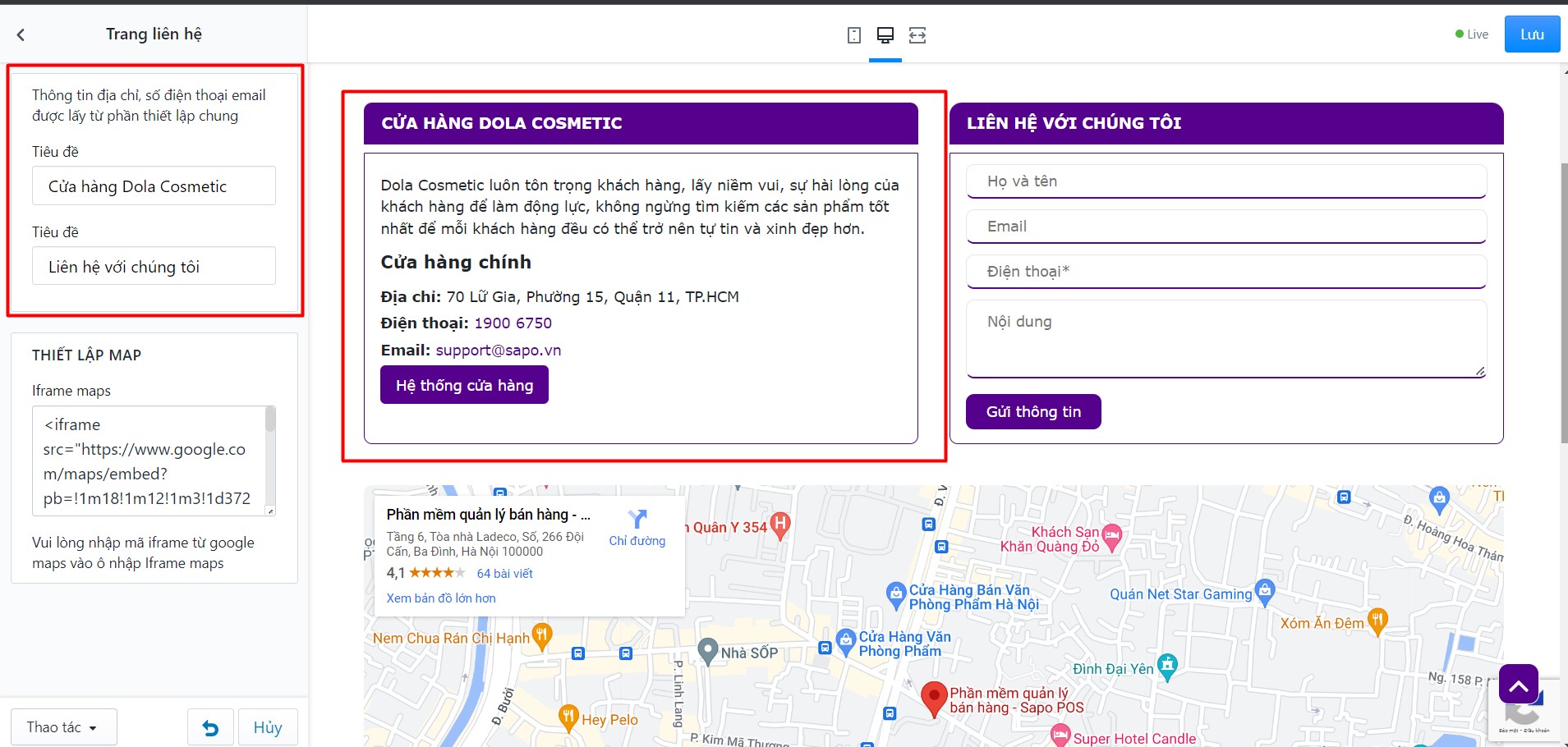
Task: Click the Chỉ đường directions icon
Action: pos(637,519)
